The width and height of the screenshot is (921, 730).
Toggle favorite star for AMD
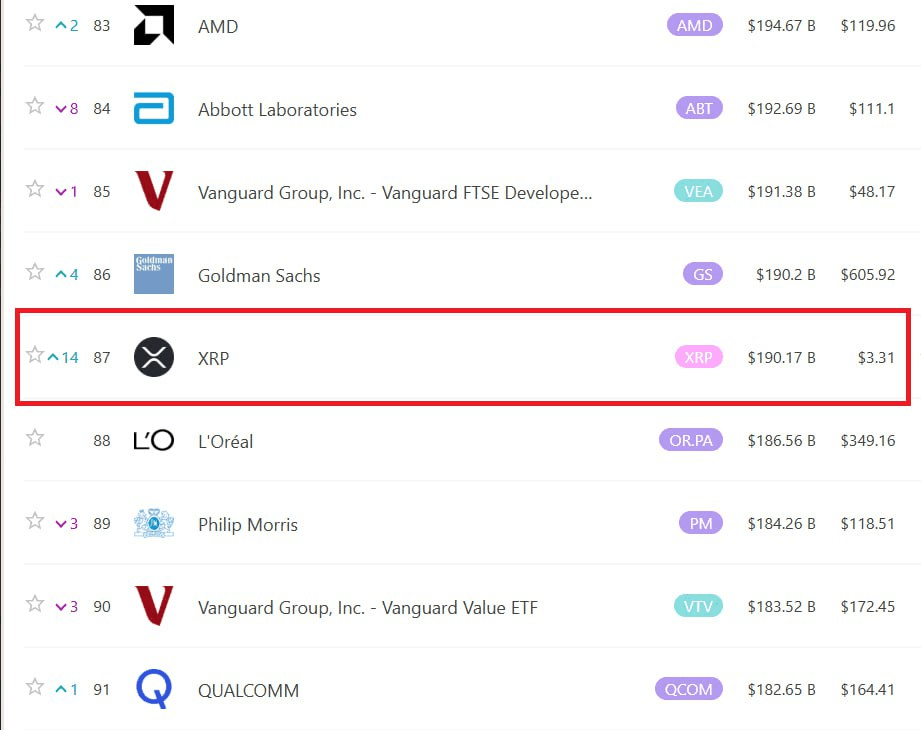35,23
